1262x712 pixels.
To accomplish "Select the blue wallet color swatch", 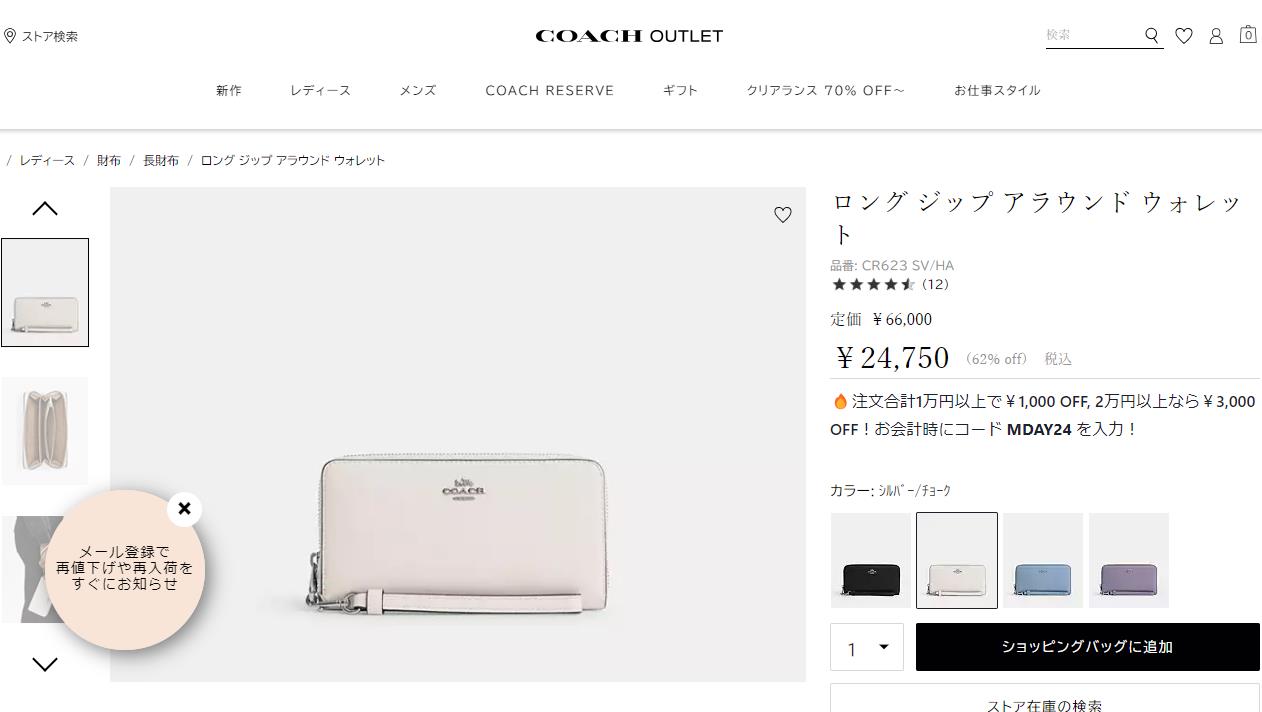I will 1043,560.
